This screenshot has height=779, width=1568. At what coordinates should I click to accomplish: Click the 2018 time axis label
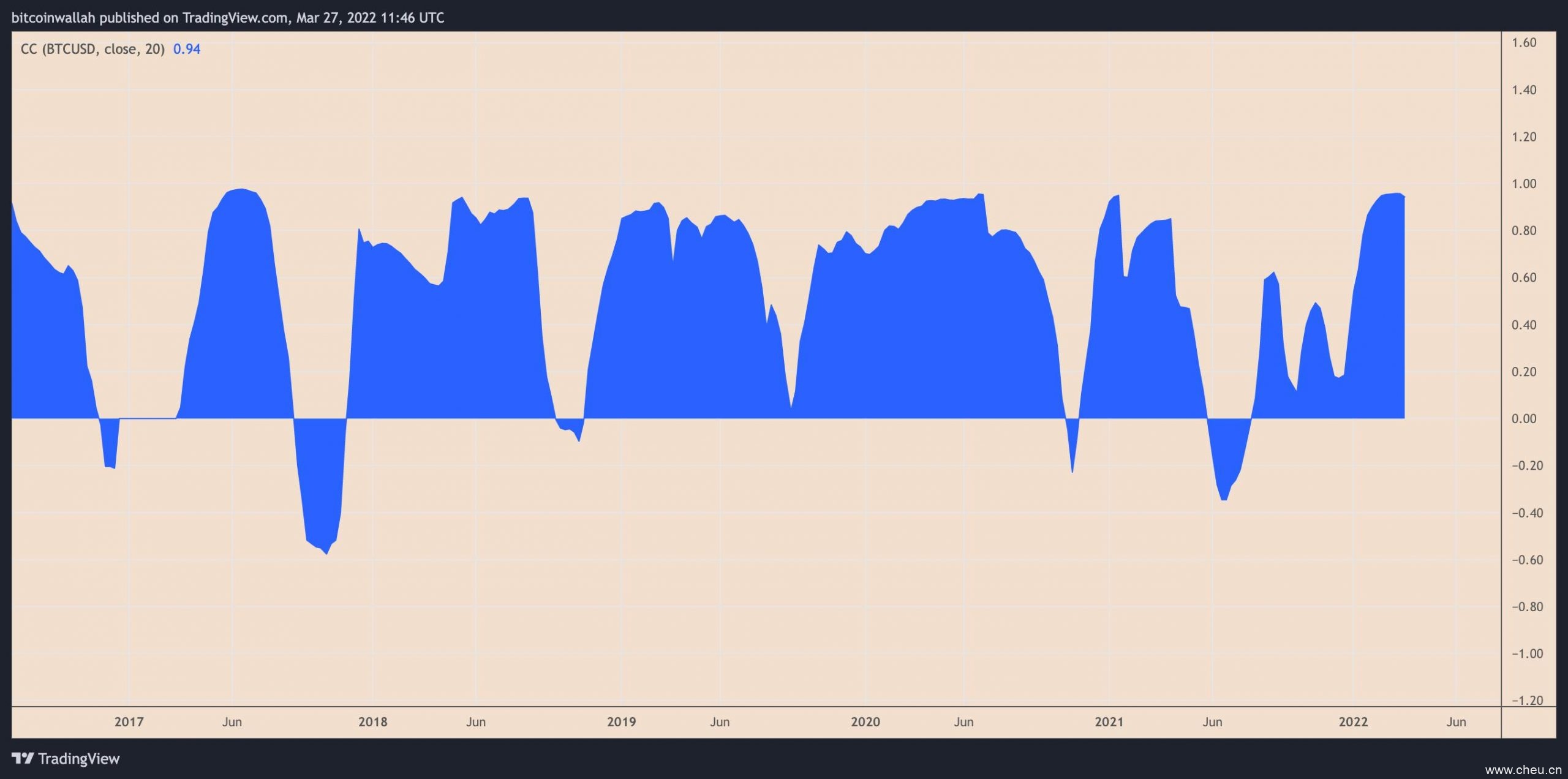pyautogui.click(x=372, y=722)
